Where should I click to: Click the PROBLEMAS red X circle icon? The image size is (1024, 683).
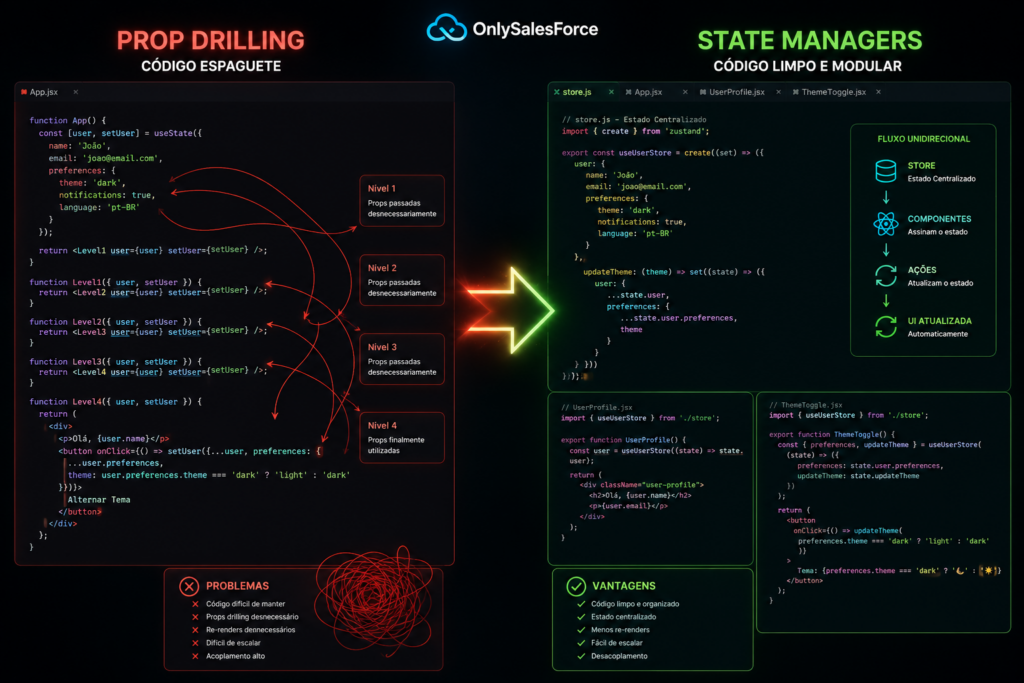click(x=189, y=586)
